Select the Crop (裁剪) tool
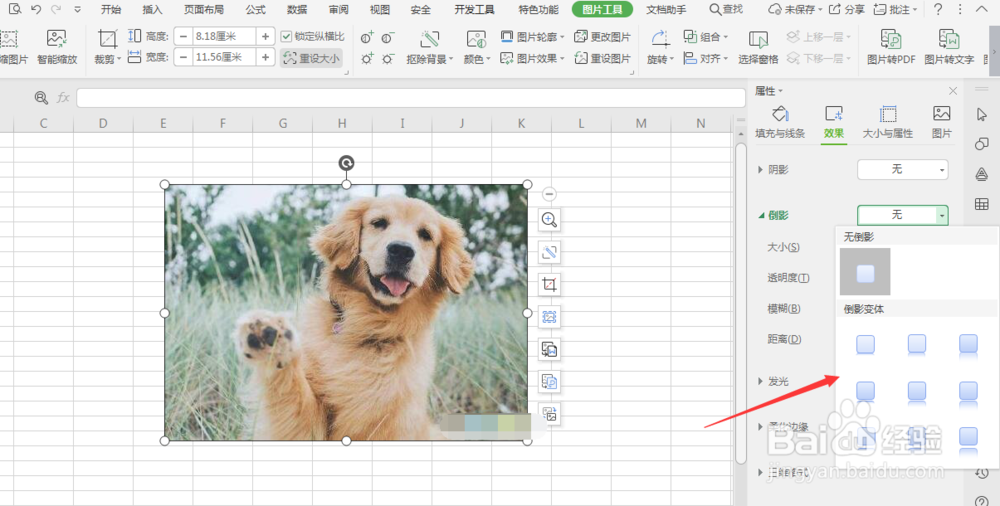Image resolution: width=1000 pixels, height=506 pixels. pyautogui.click(x=107, y=47)
